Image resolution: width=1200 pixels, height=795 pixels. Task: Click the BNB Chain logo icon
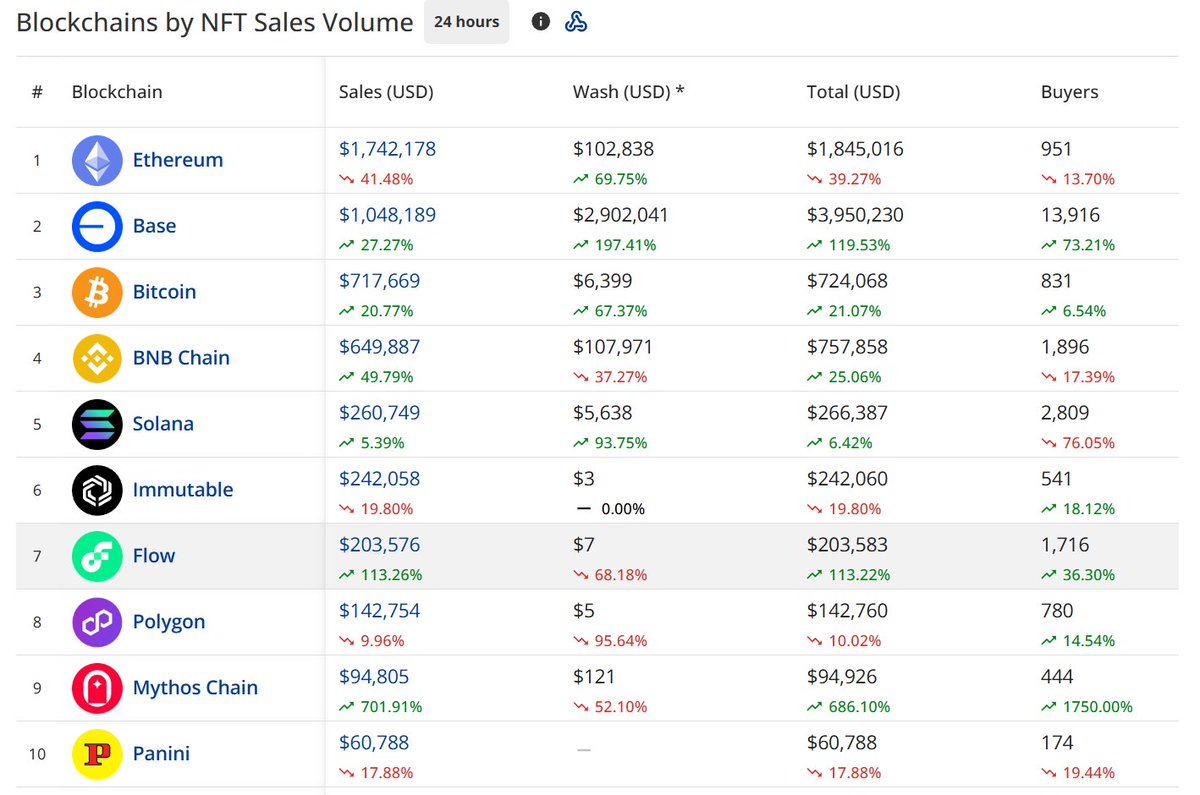pos(97,358)
